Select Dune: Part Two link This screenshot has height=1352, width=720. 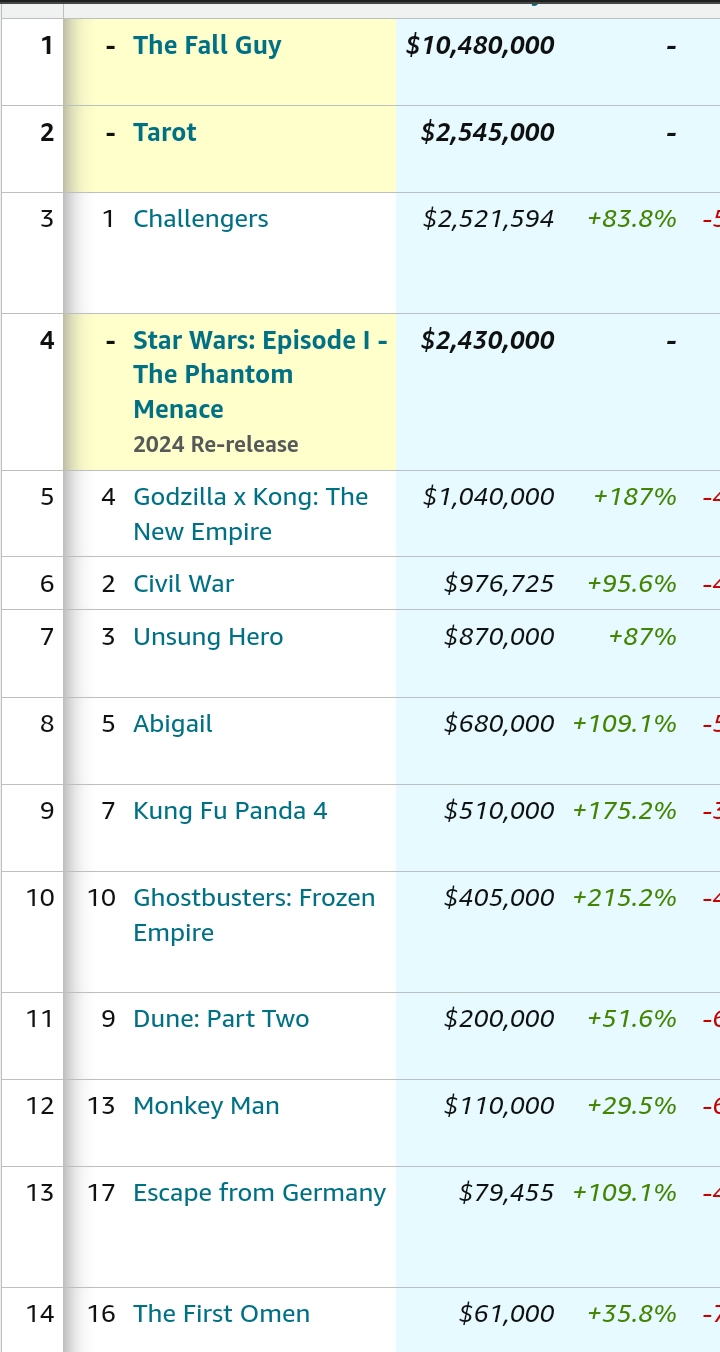[x=221, y=1019]
